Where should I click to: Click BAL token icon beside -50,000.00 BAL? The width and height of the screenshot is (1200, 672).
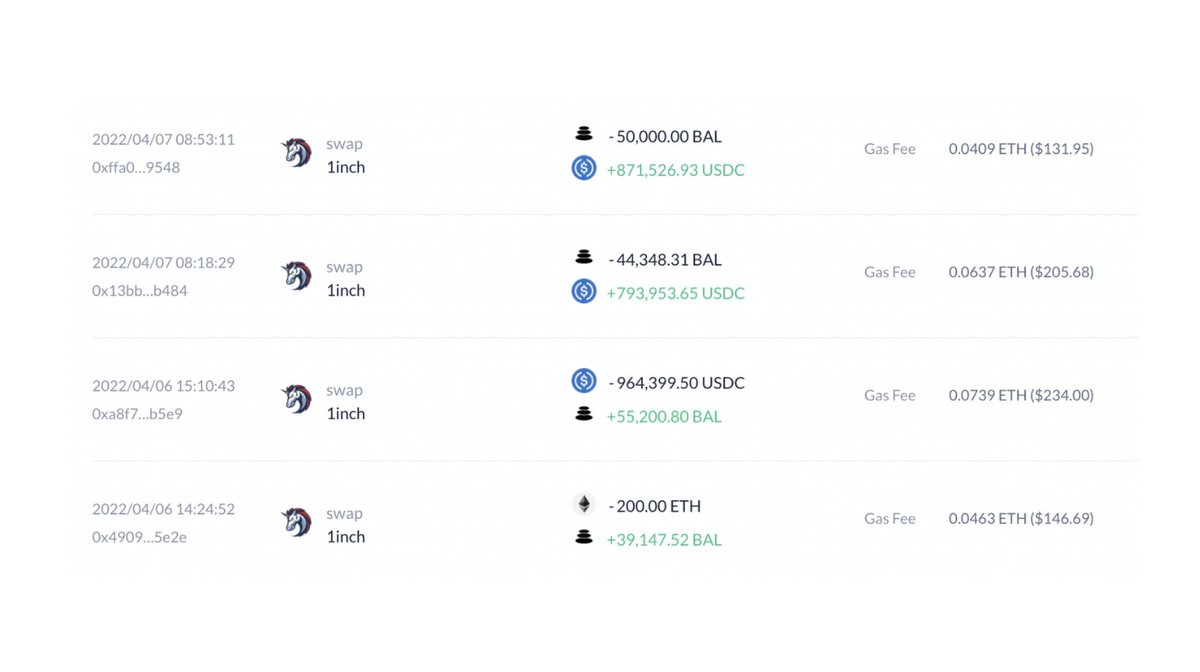(584, 134)
